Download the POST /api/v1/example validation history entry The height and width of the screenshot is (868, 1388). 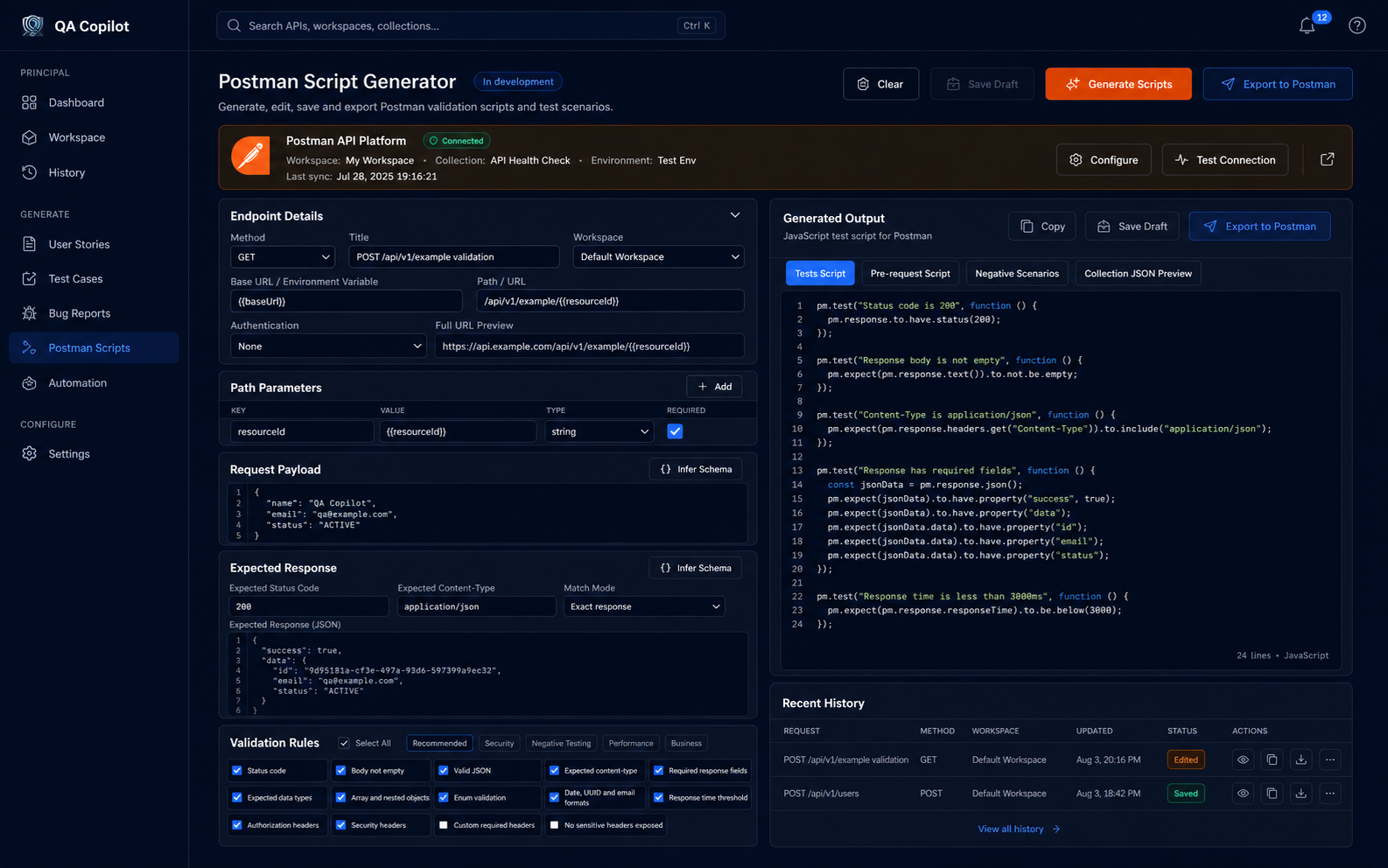pos(1301,759)
